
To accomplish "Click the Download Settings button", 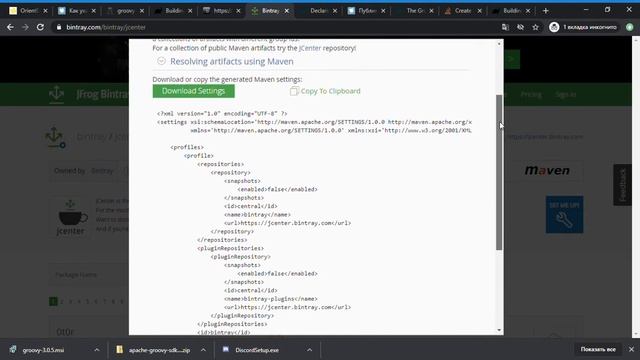I will coord(193,91).
